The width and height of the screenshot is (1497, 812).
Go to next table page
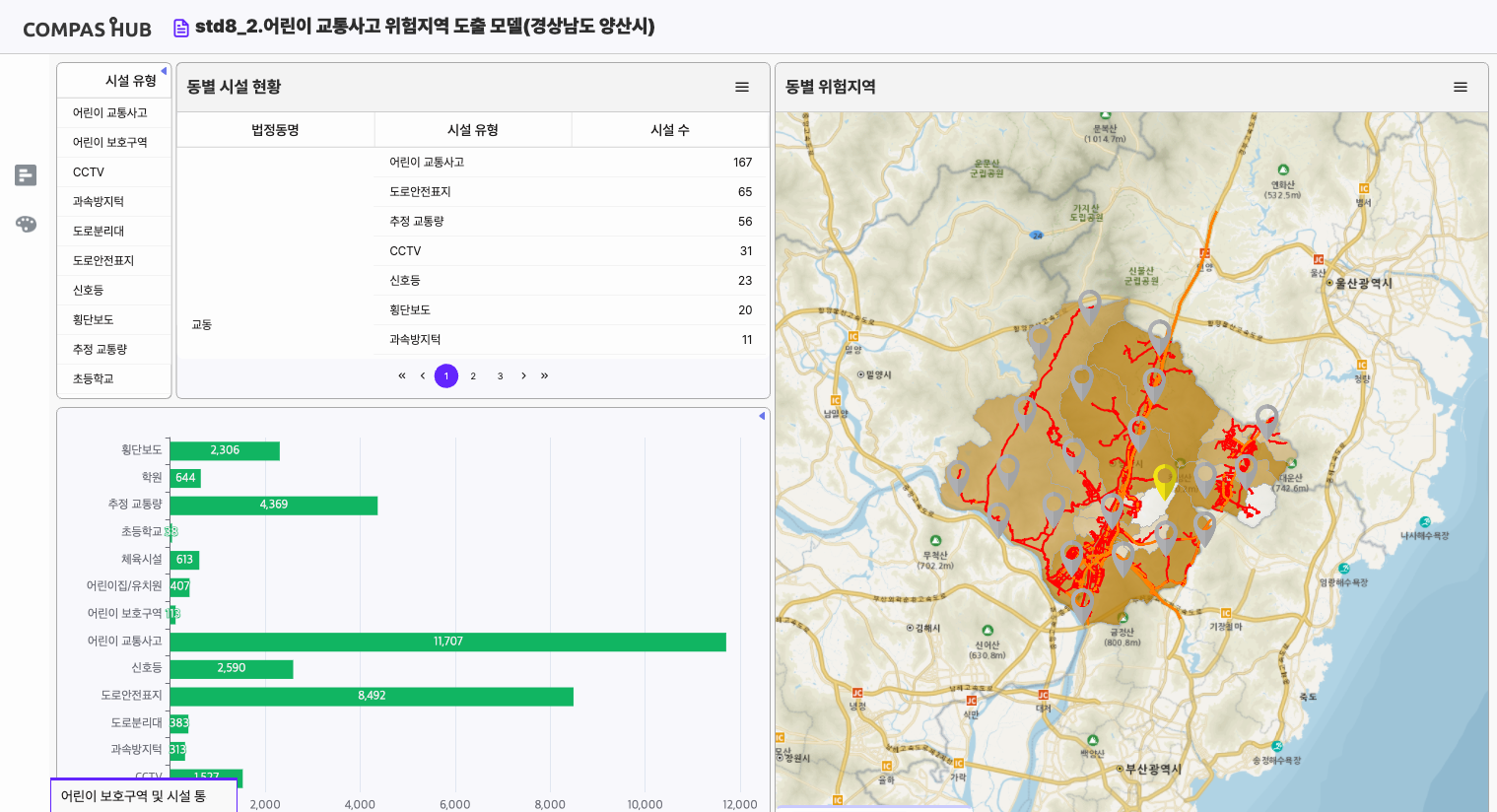(x=523, y=375)
